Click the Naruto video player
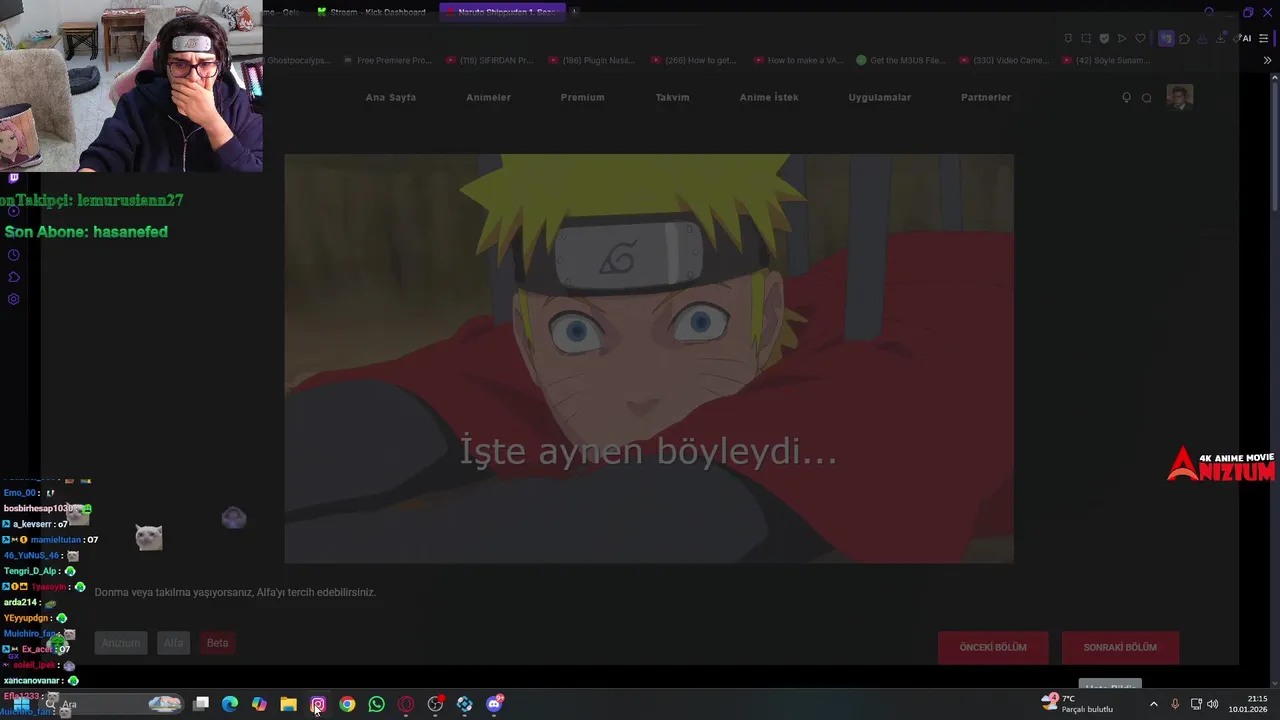 pos(649,358)
